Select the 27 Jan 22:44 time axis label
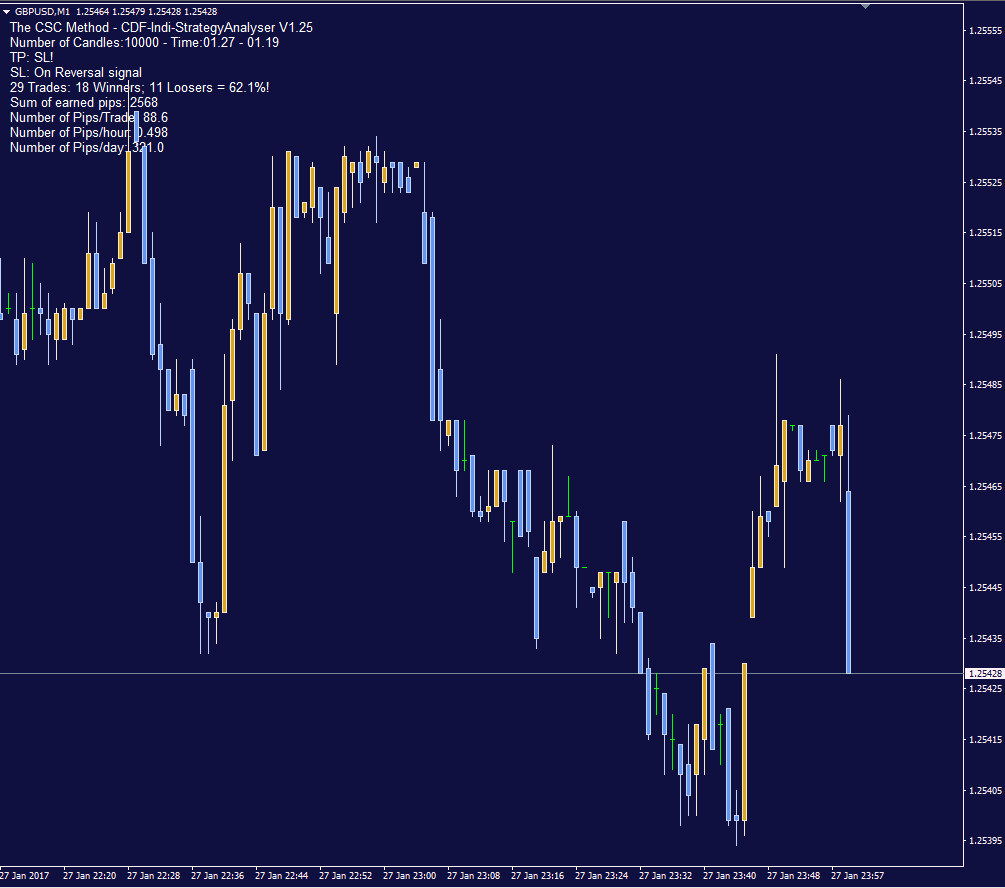The height and width of the screenshot is (888, 1005). 281,875
